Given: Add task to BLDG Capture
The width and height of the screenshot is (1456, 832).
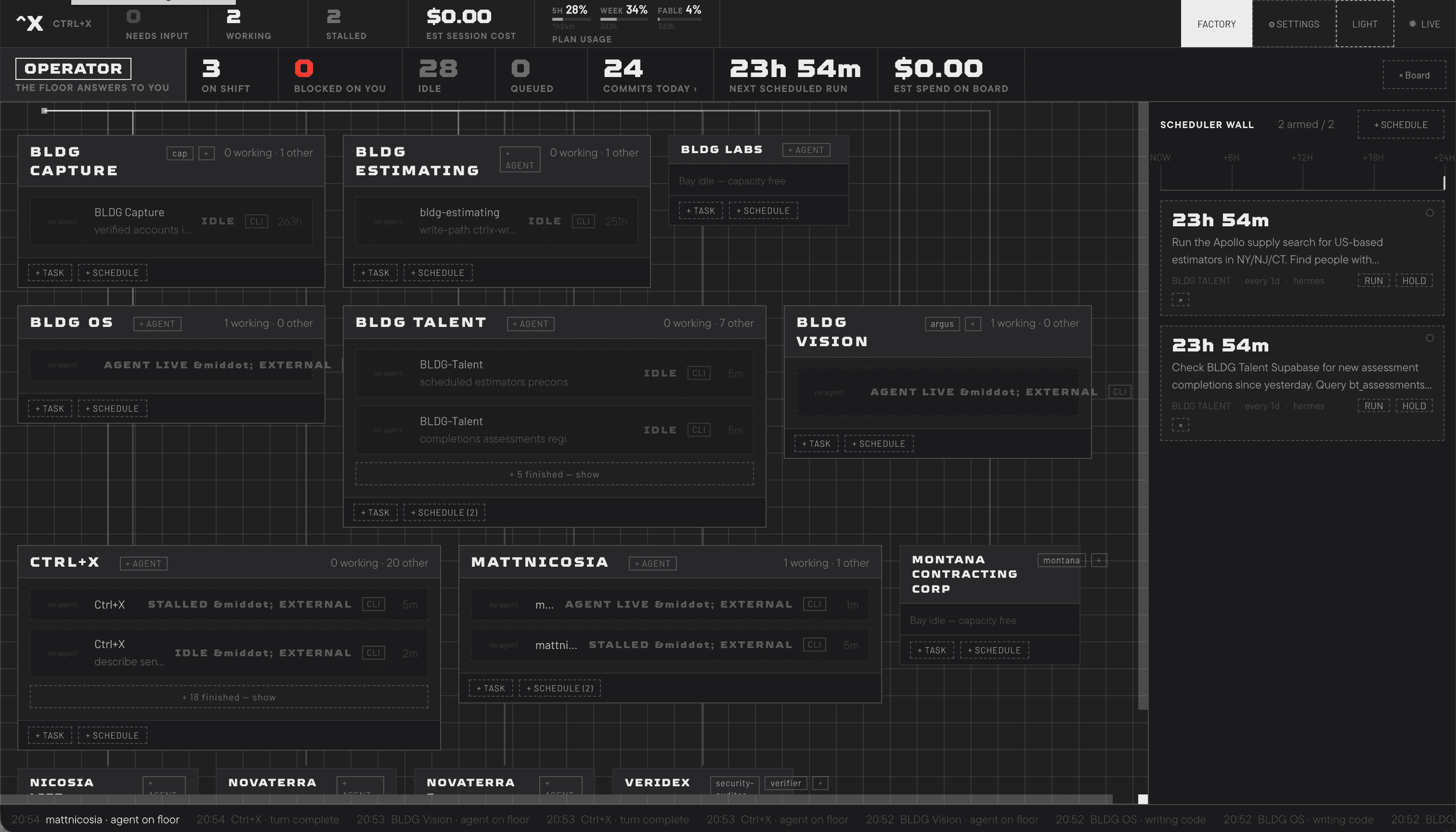Looking at the screenshot, I should click(x=50, y=273).
